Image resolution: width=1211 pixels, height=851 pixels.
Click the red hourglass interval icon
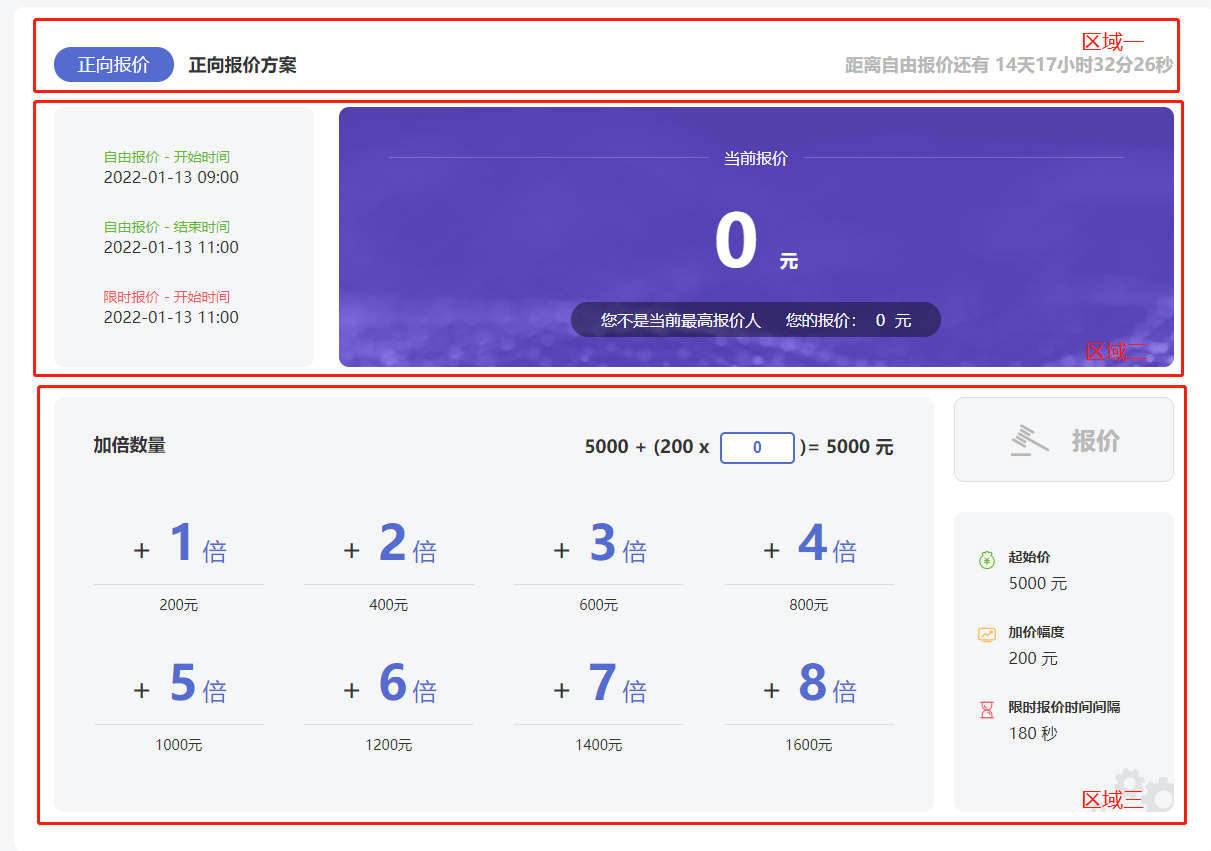[986, 709]
